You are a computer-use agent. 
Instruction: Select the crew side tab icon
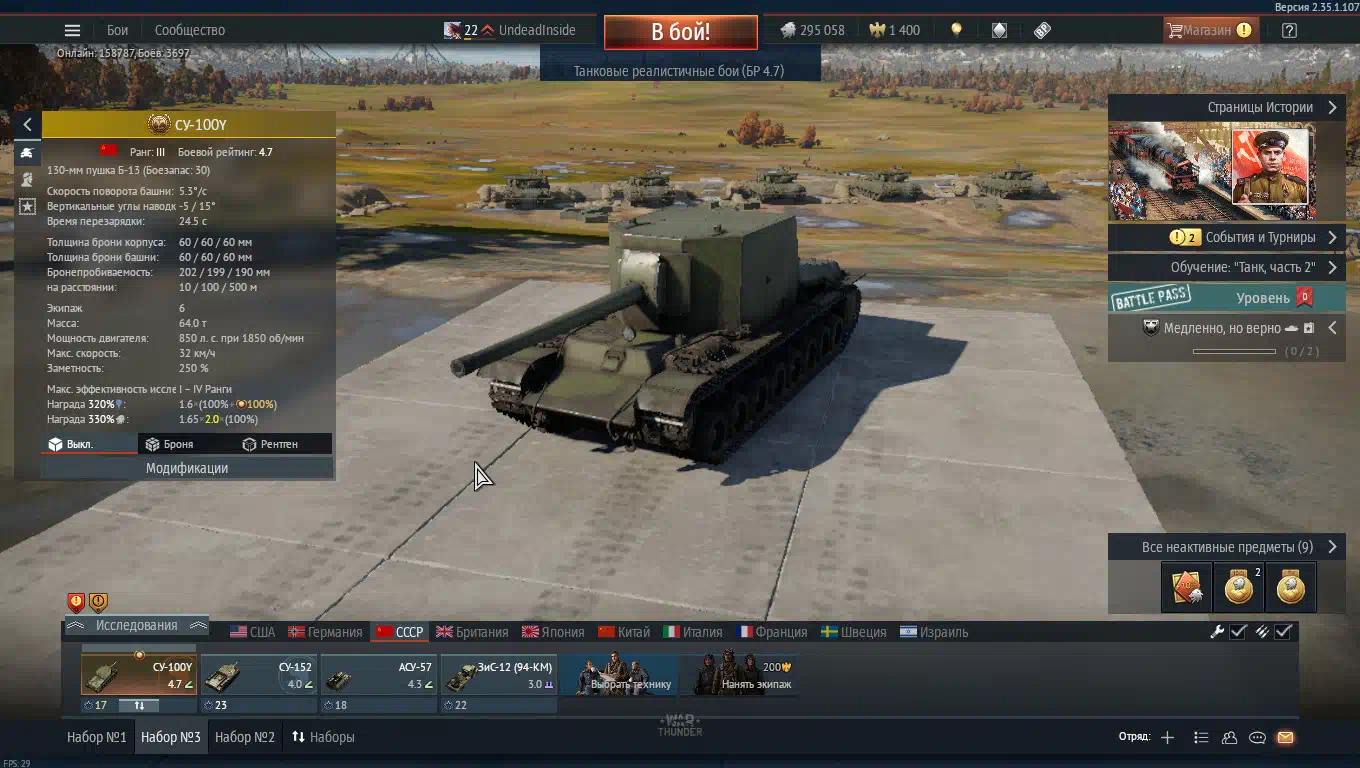[x=27, y=179]
